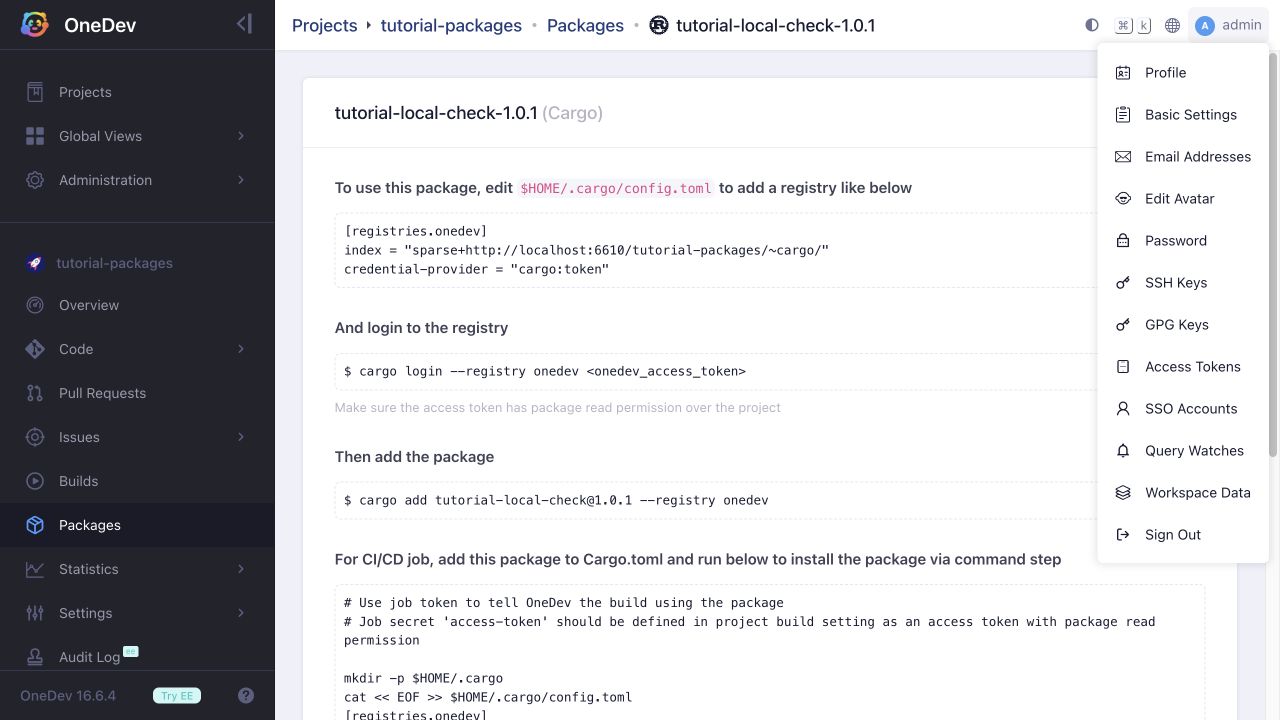The image size is (1280, 720).
Task: Open help via the question mark icon
Action: (246, 696)
